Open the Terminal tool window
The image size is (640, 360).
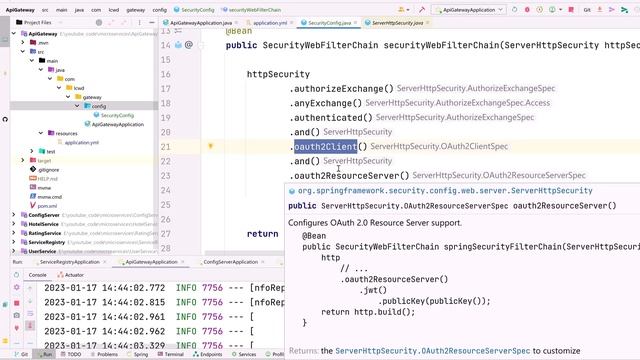click(x=170, y=354)
